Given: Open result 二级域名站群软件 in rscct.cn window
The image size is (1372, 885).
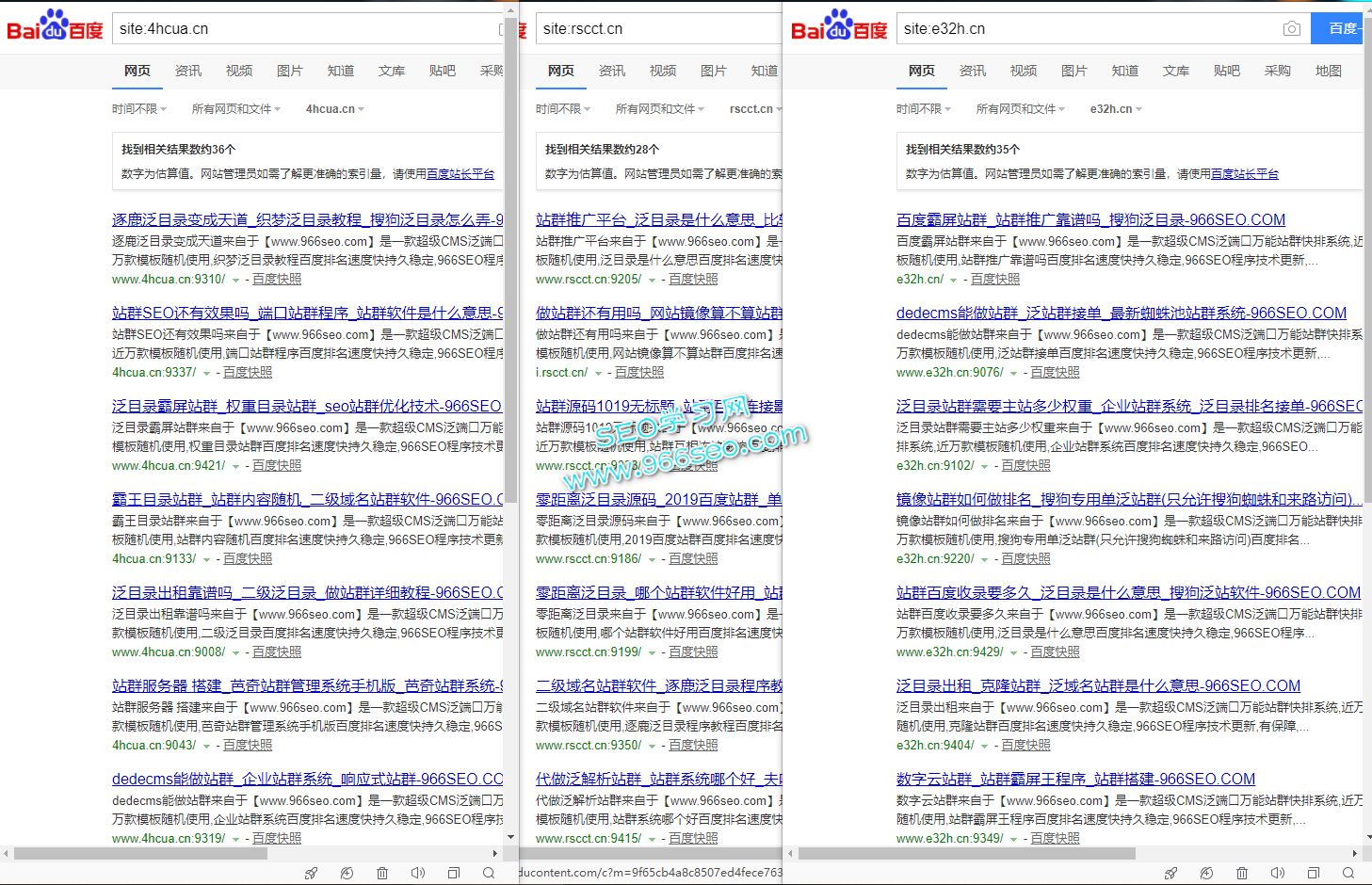Looking at the screenshot, I should (659, 685).
